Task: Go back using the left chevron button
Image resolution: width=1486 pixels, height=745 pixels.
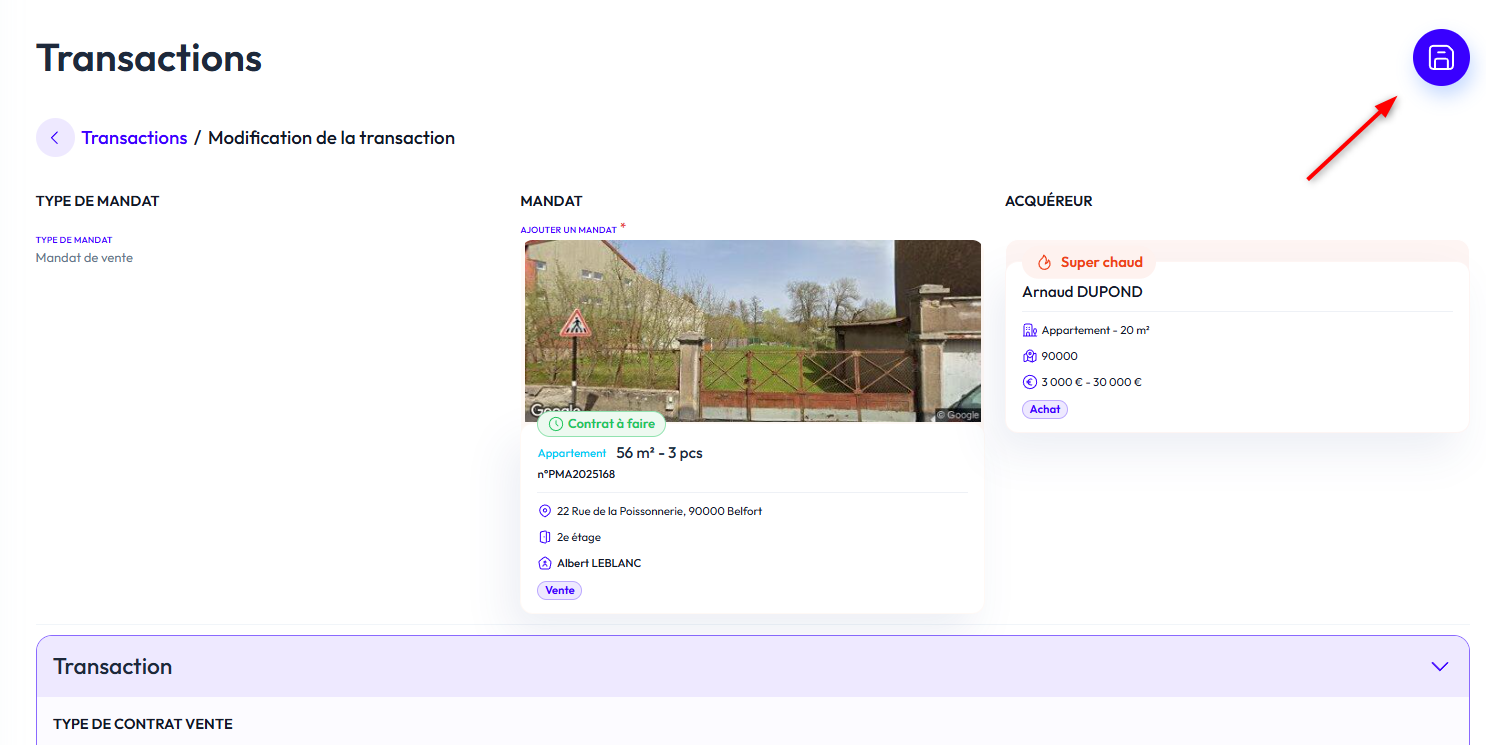Action: pos(55,138)
